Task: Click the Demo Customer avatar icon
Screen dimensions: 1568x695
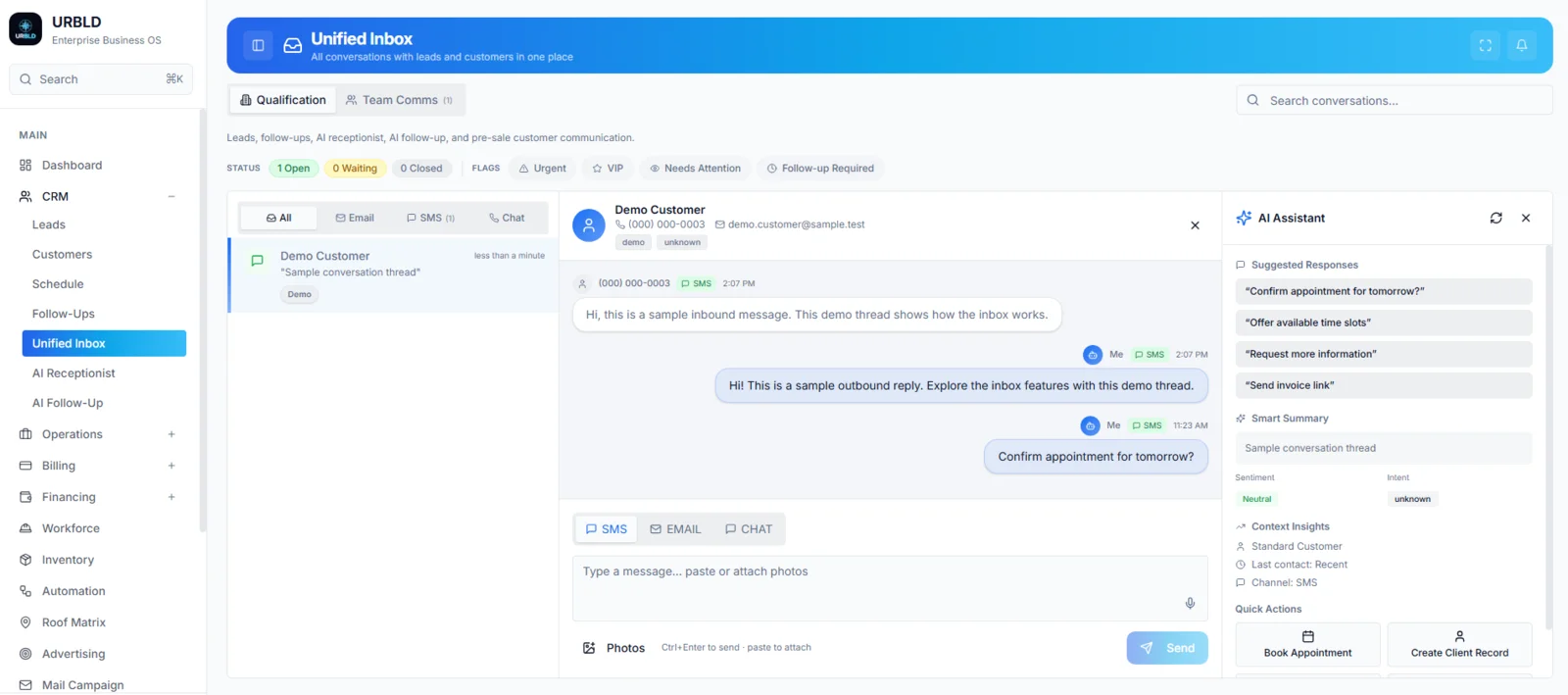Action: point(588,225)
